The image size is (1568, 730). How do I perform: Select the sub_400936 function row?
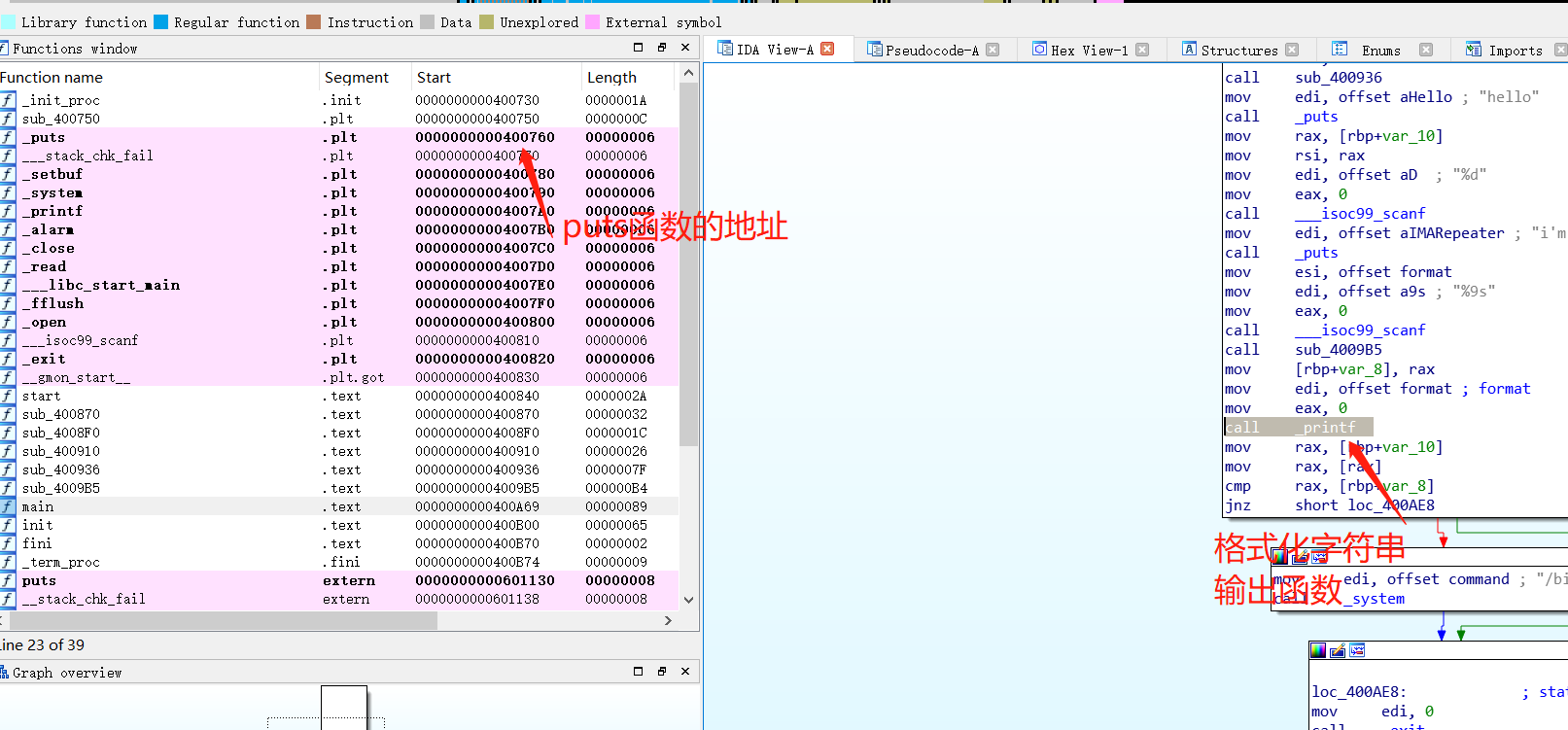point(339,469)
